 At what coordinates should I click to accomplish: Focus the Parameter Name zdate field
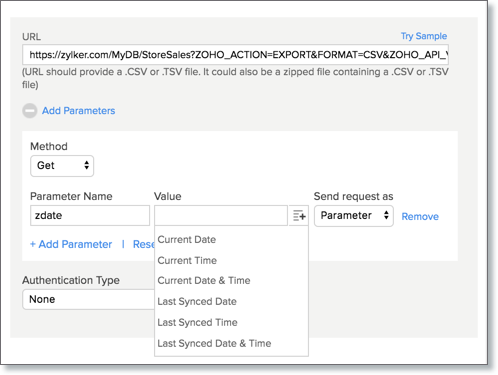90,216
